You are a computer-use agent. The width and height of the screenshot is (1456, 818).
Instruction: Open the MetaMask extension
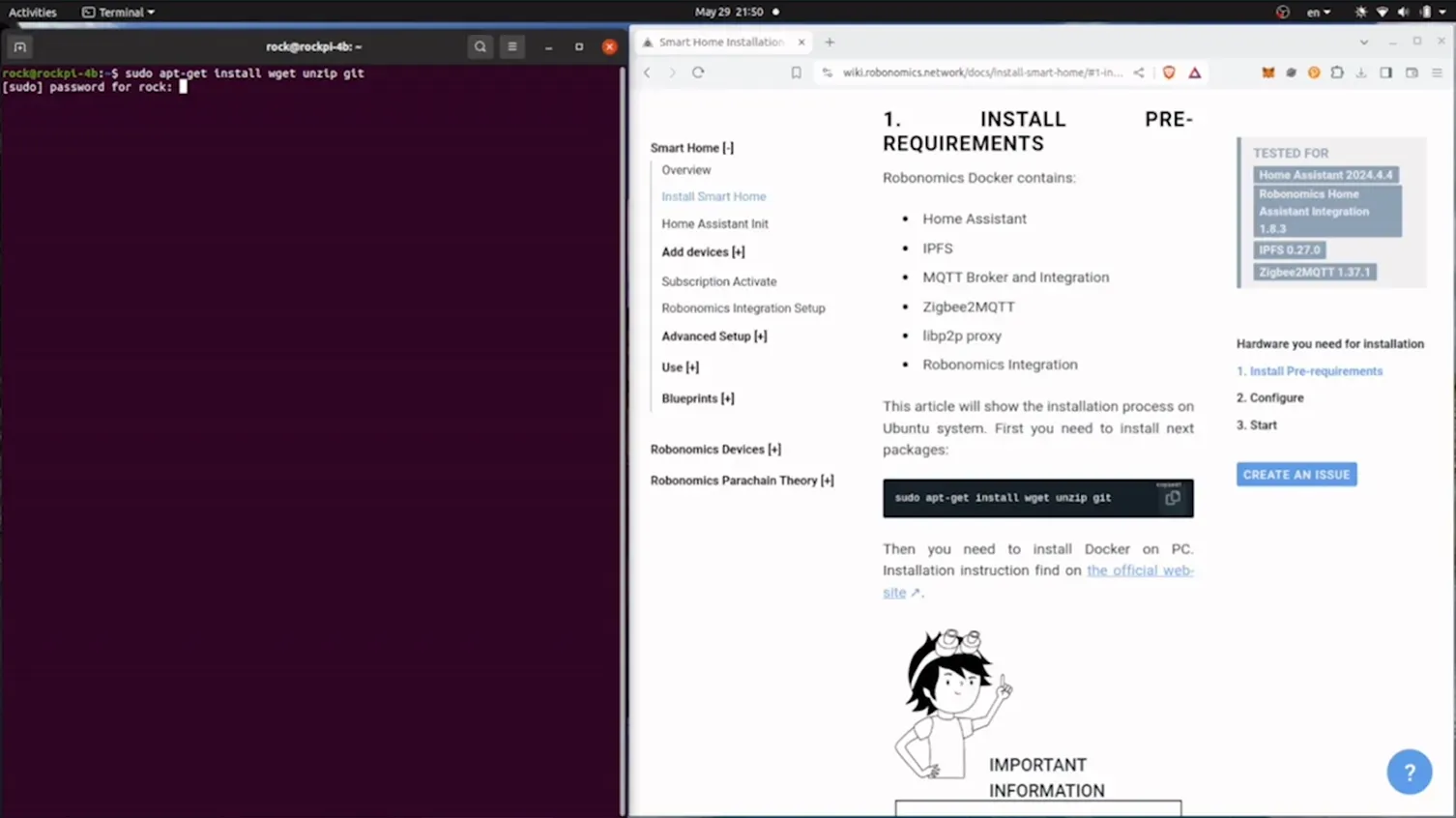[x=1269, y=72]
